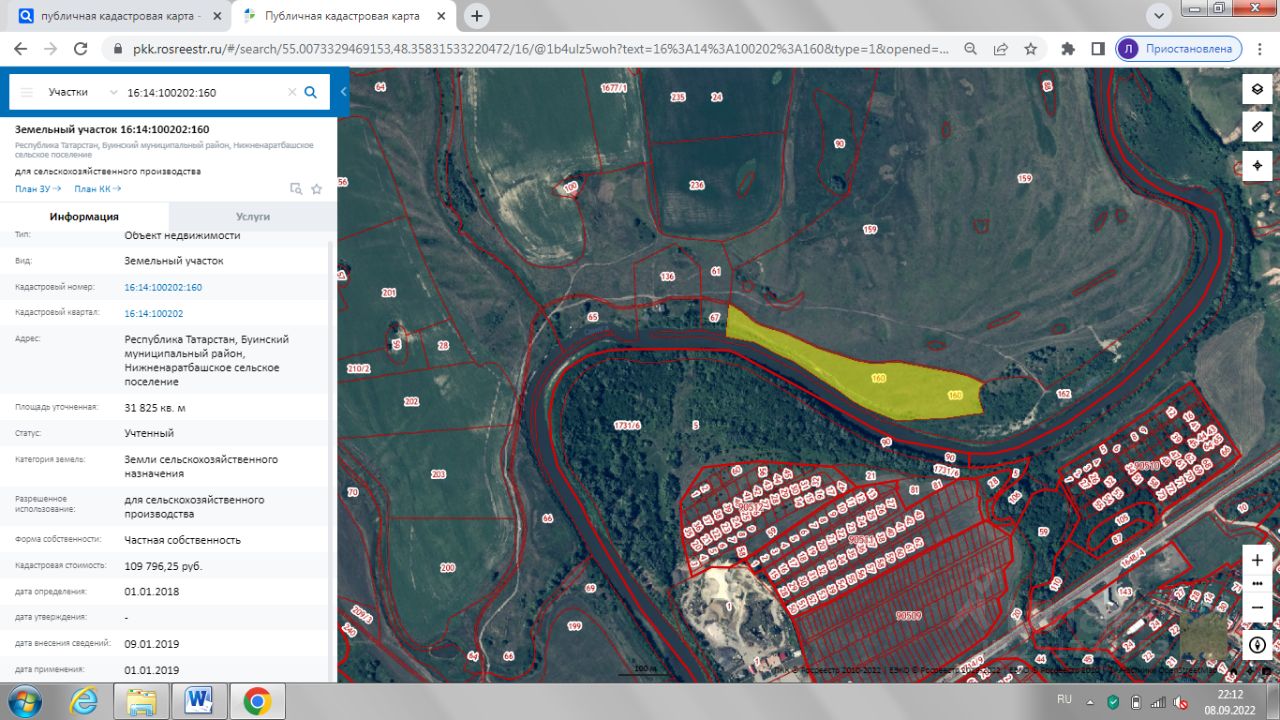Screen dimensions: 1280x720
Task: Open the three-dots zoom options on map
Action: [1257, 584]
